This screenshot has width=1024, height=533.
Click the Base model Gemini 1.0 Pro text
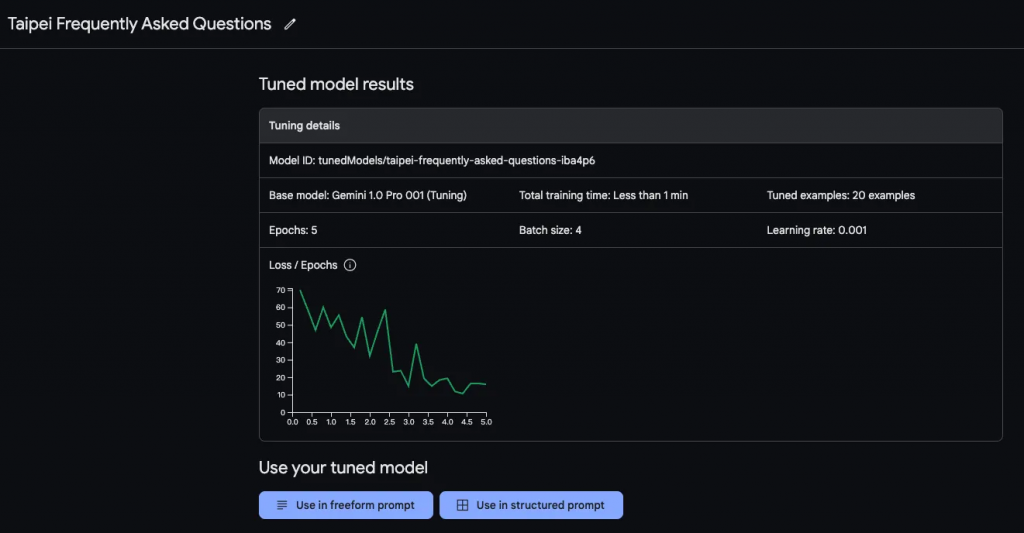point(367,195)
